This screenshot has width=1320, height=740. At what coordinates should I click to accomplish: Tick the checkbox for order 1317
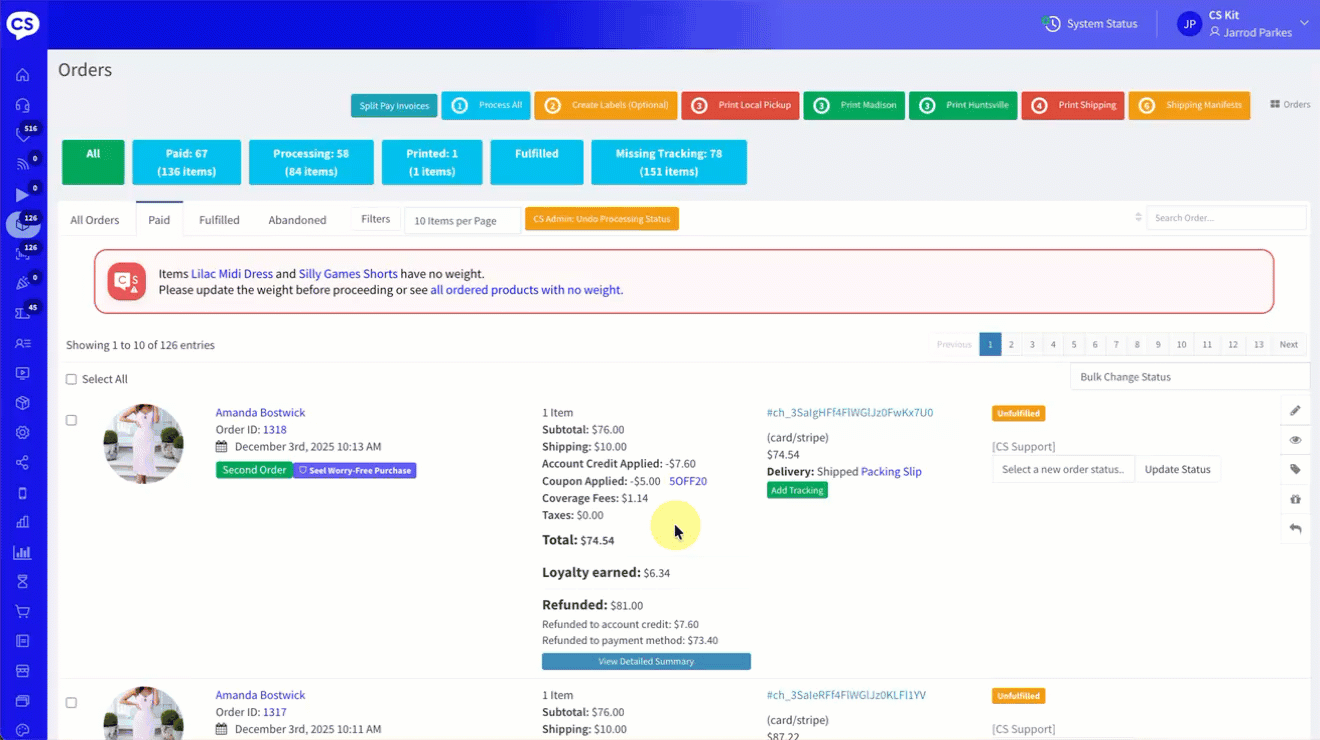[x=71, y=703]
